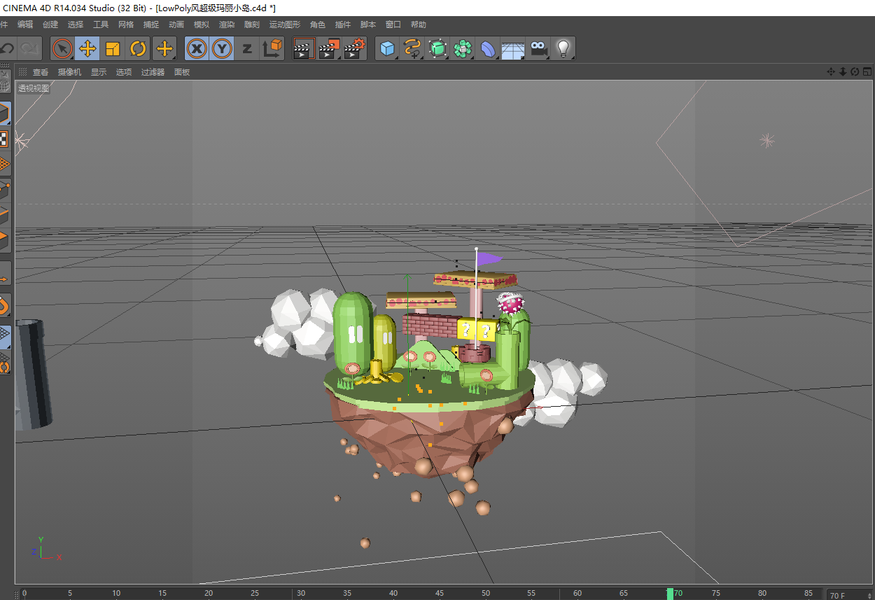Toggle the X axis lock
Screen dimensions: 875x600
click(x=196, y=49)
